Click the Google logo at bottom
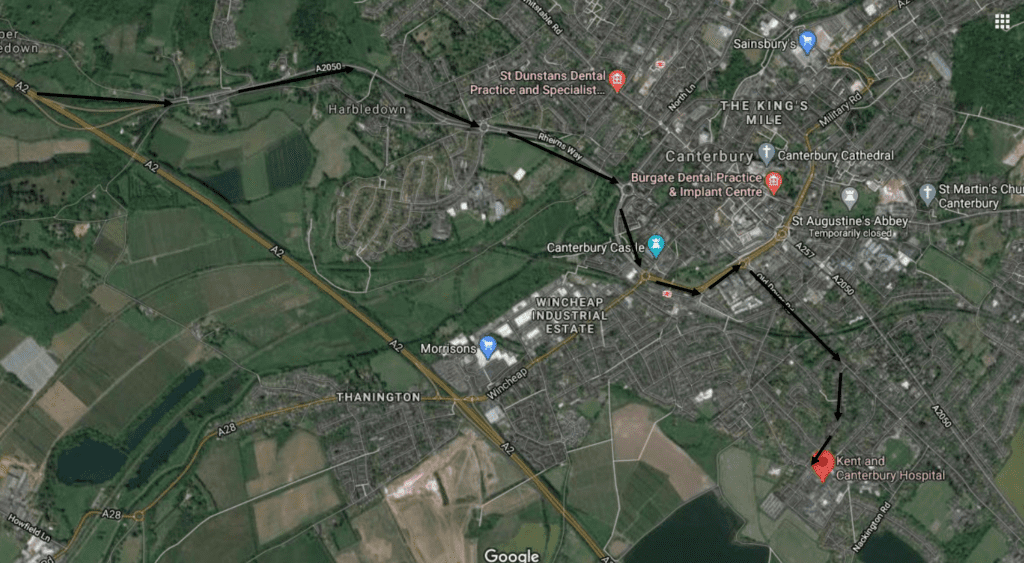 (x=511, y=556)
